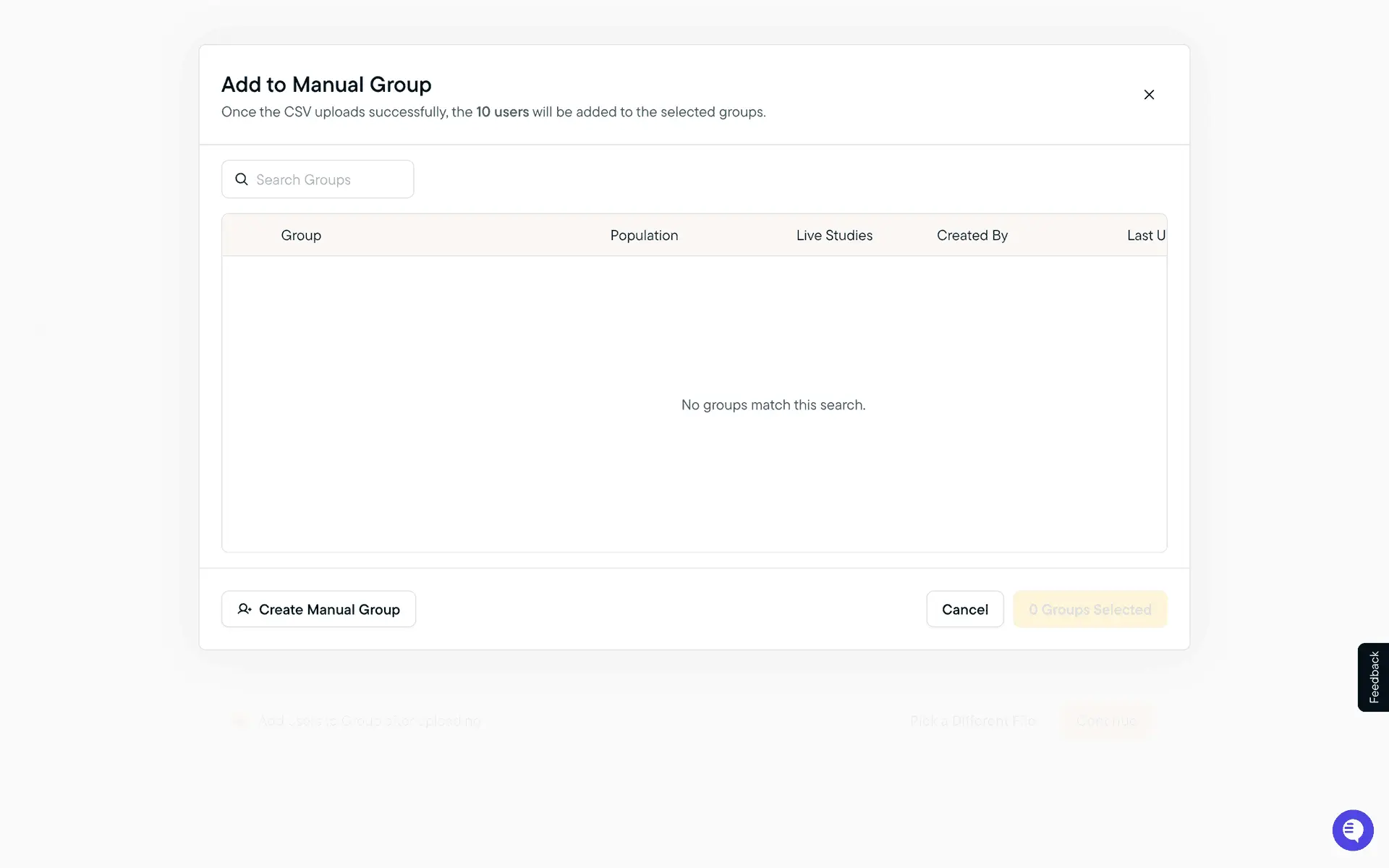This screenshot has width=1389, height=868.
Task: Click the No groups match this search message
Action: pyautogui.click(x=773, y=405)
